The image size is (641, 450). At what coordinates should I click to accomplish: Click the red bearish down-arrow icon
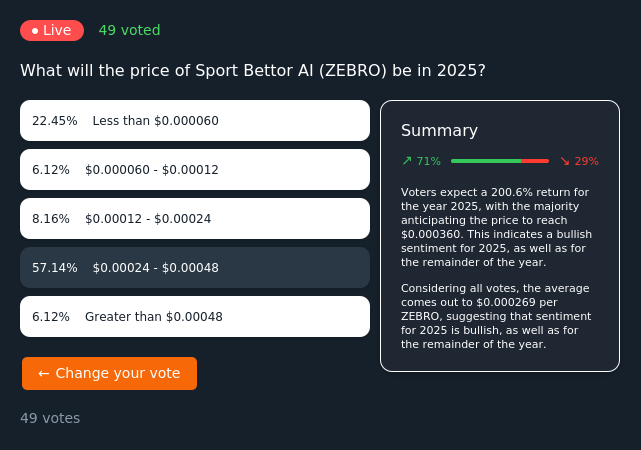point(564,161)
